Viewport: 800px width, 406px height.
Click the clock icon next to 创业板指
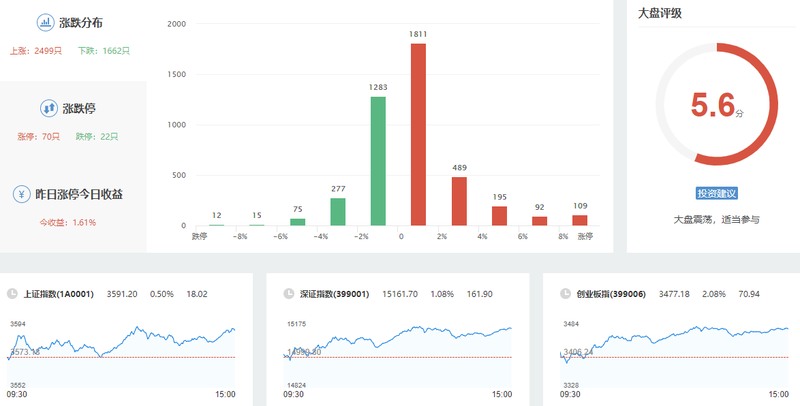(564, 294)
